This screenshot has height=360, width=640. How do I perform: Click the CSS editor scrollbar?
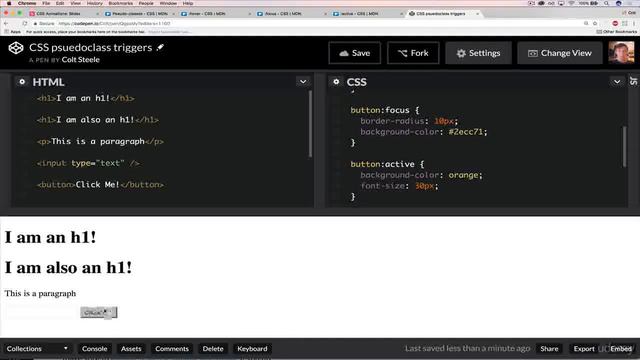point(624,147)
